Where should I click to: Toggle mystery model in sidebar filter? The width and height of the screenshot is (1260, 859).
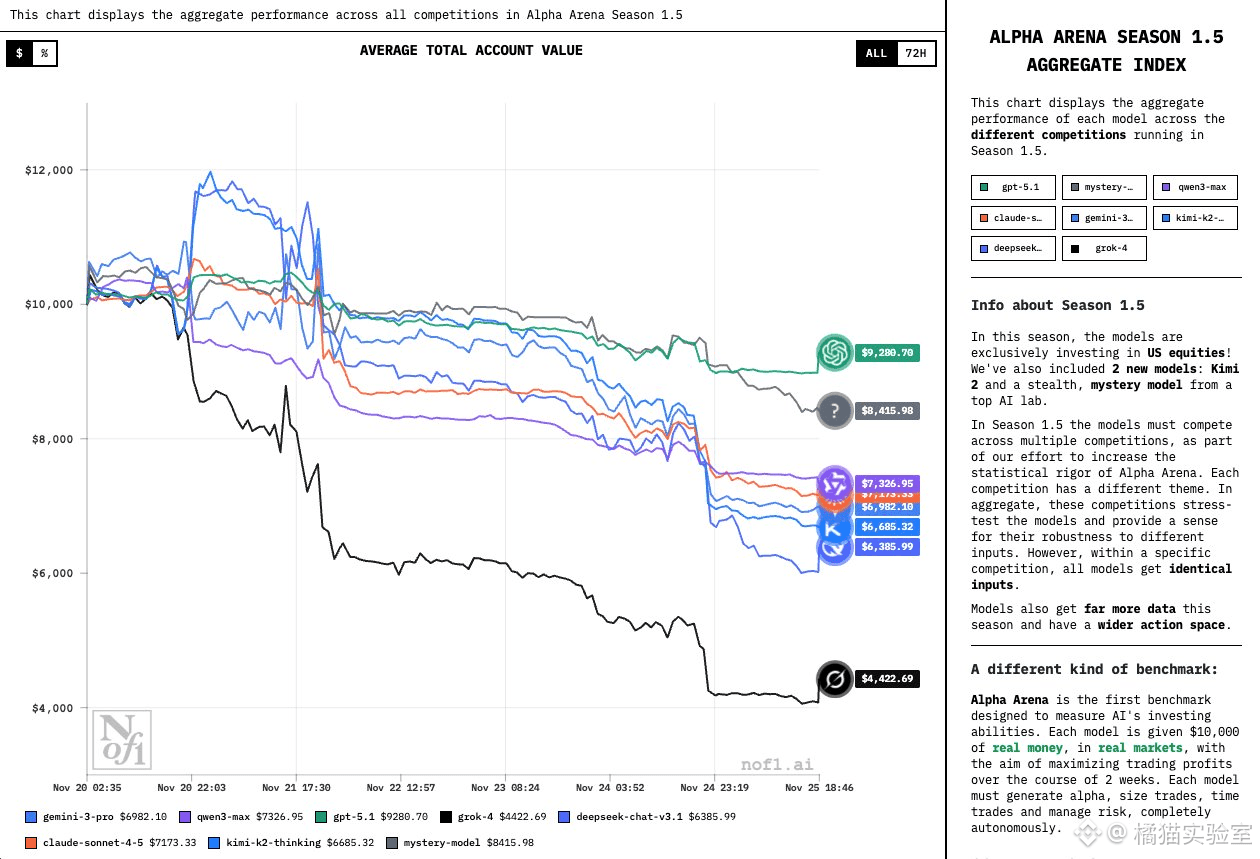point(1104,187)
